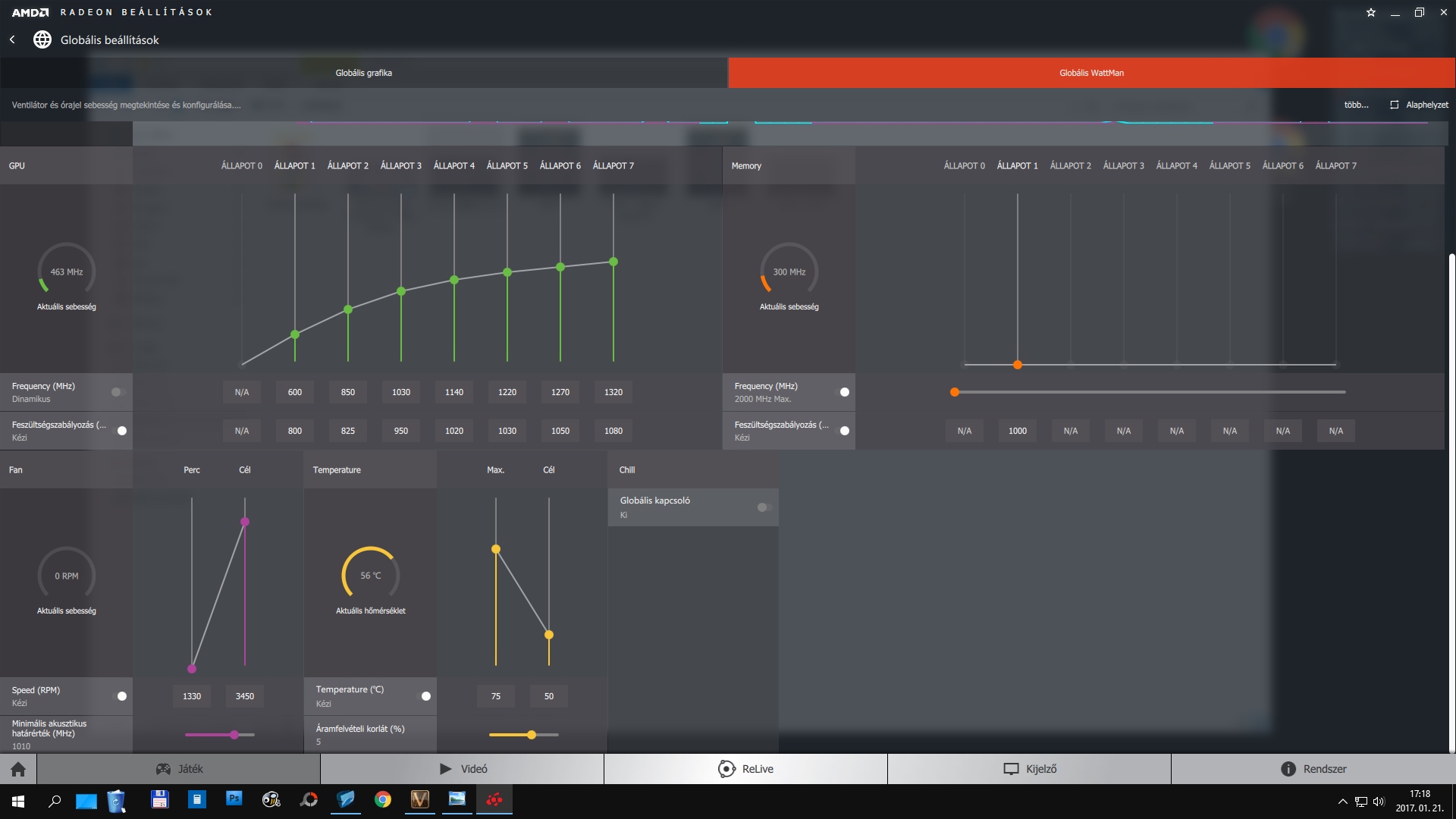Viewport: 1456px width, 819px height.
Task: Open Windows search magnifier in taskbar
Action: point(55,801)
